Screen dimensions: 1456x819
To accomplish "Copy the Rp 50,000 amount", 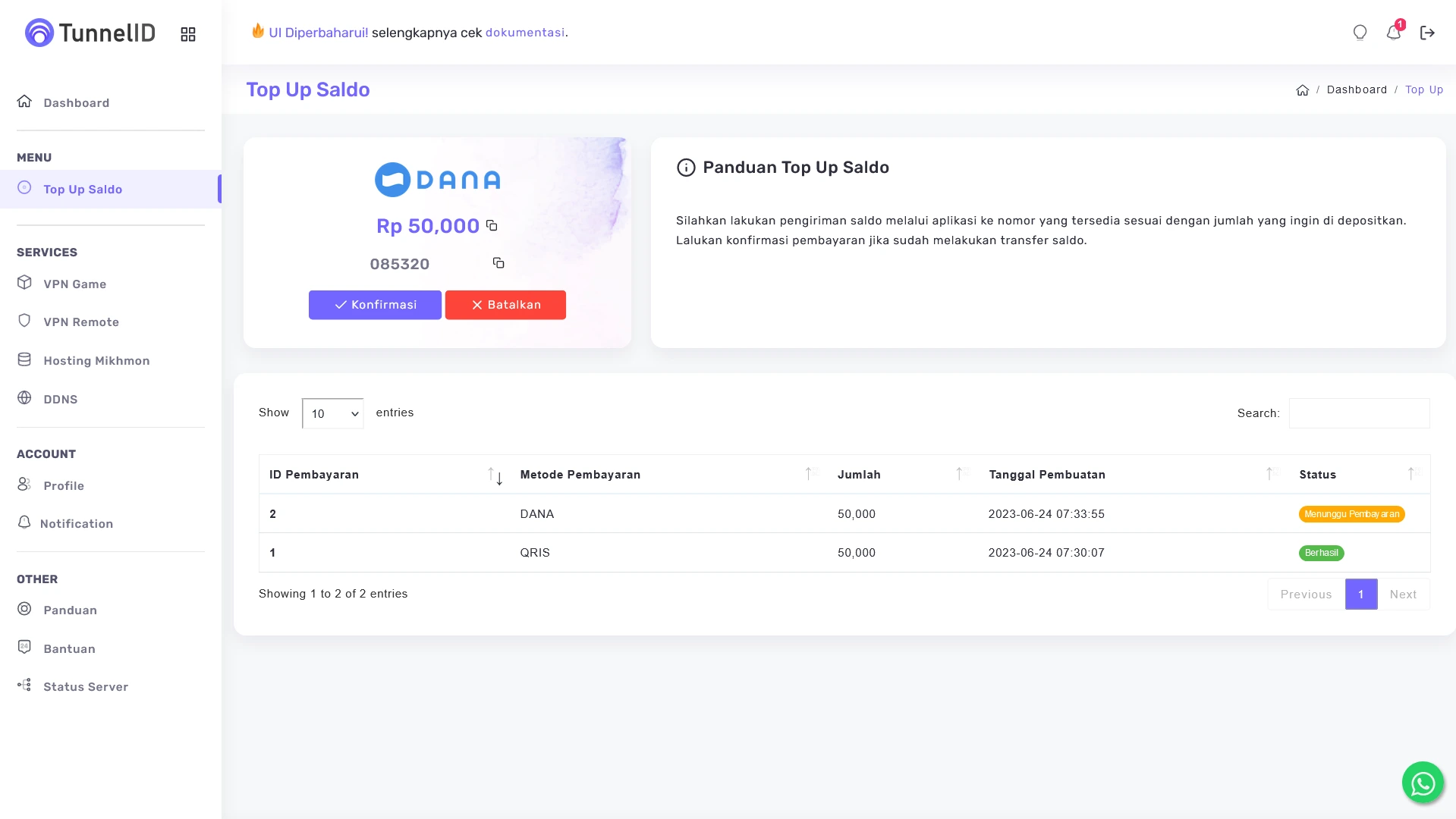I will 492,226.
